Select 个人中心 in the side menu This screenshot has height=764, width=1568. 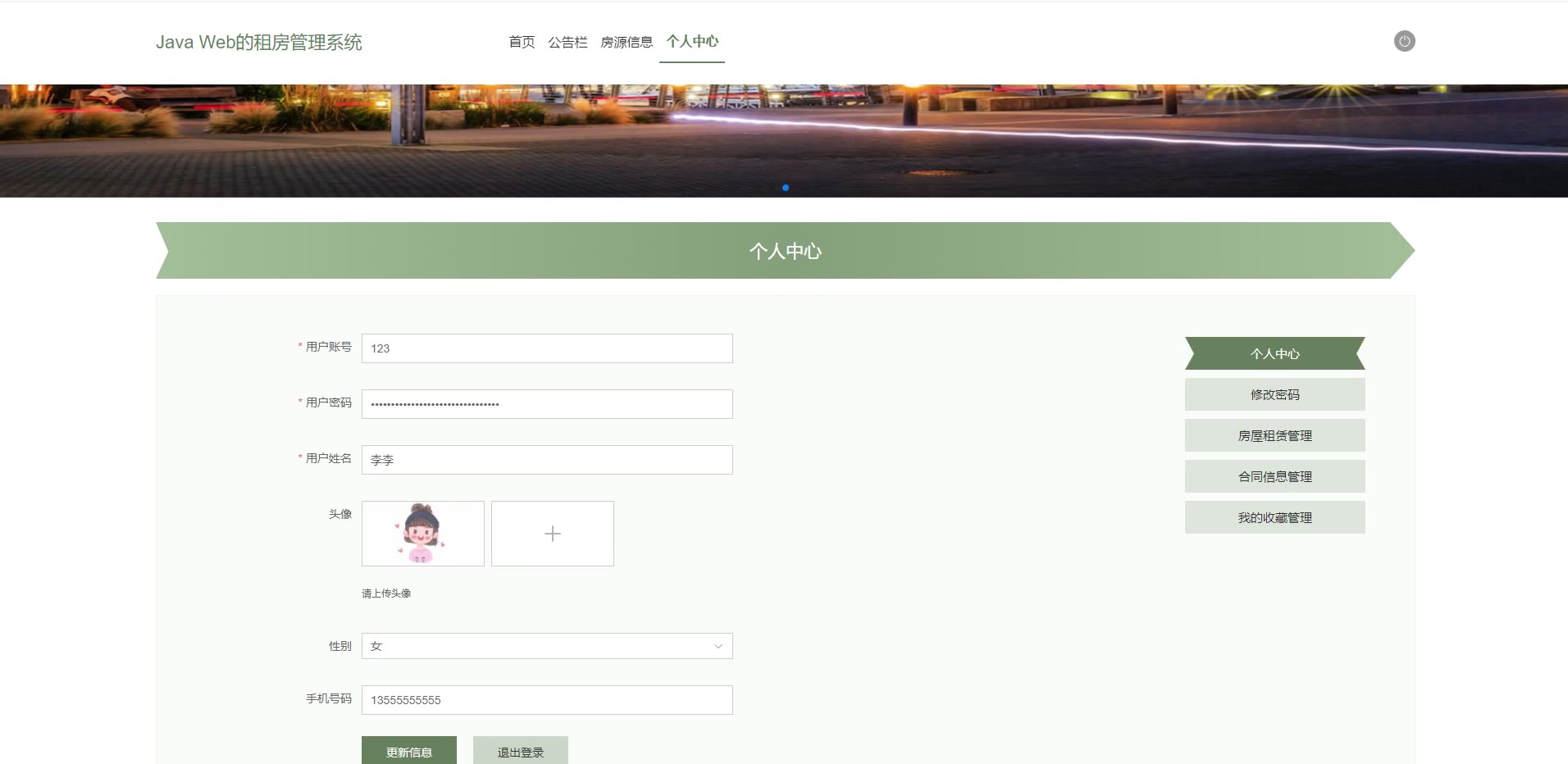[1274, 353]
